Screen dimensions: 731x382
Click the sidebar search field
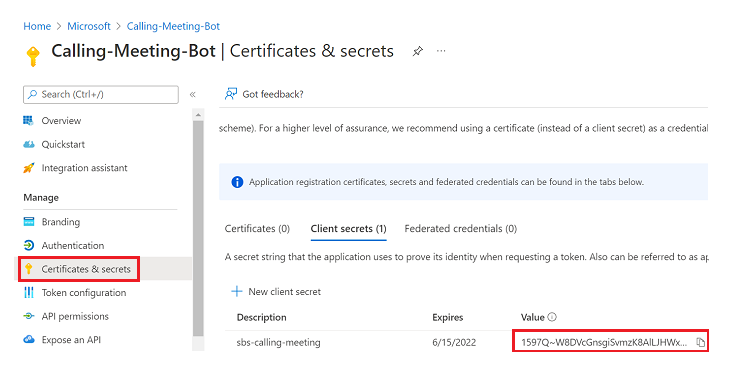point(101,94)
